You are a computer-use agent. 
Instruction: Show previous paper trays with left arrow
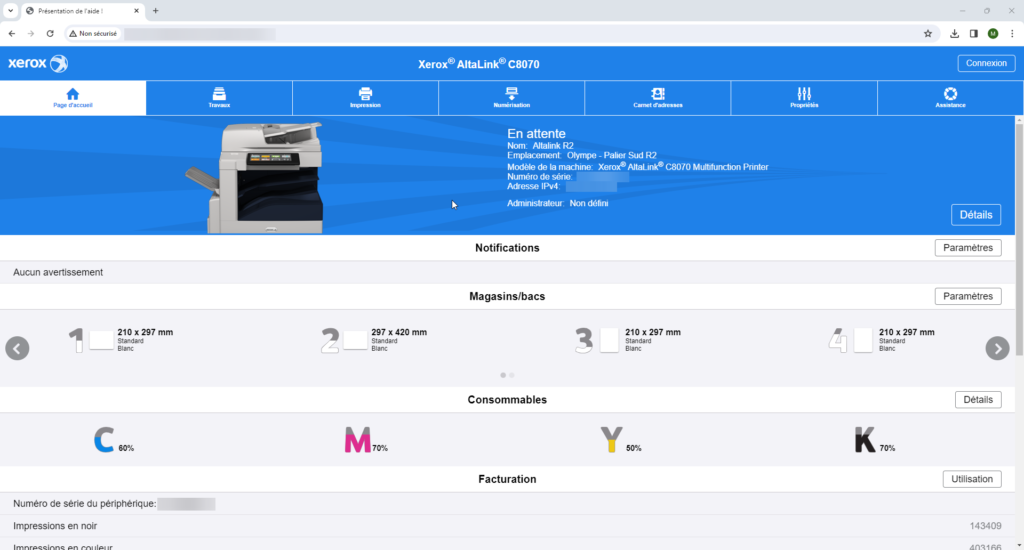point(17,348)
